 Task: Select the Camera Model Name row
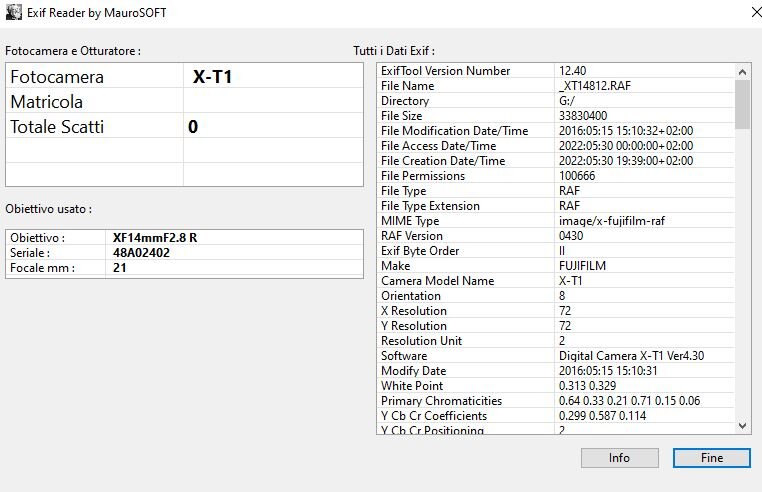click(555, 281)
